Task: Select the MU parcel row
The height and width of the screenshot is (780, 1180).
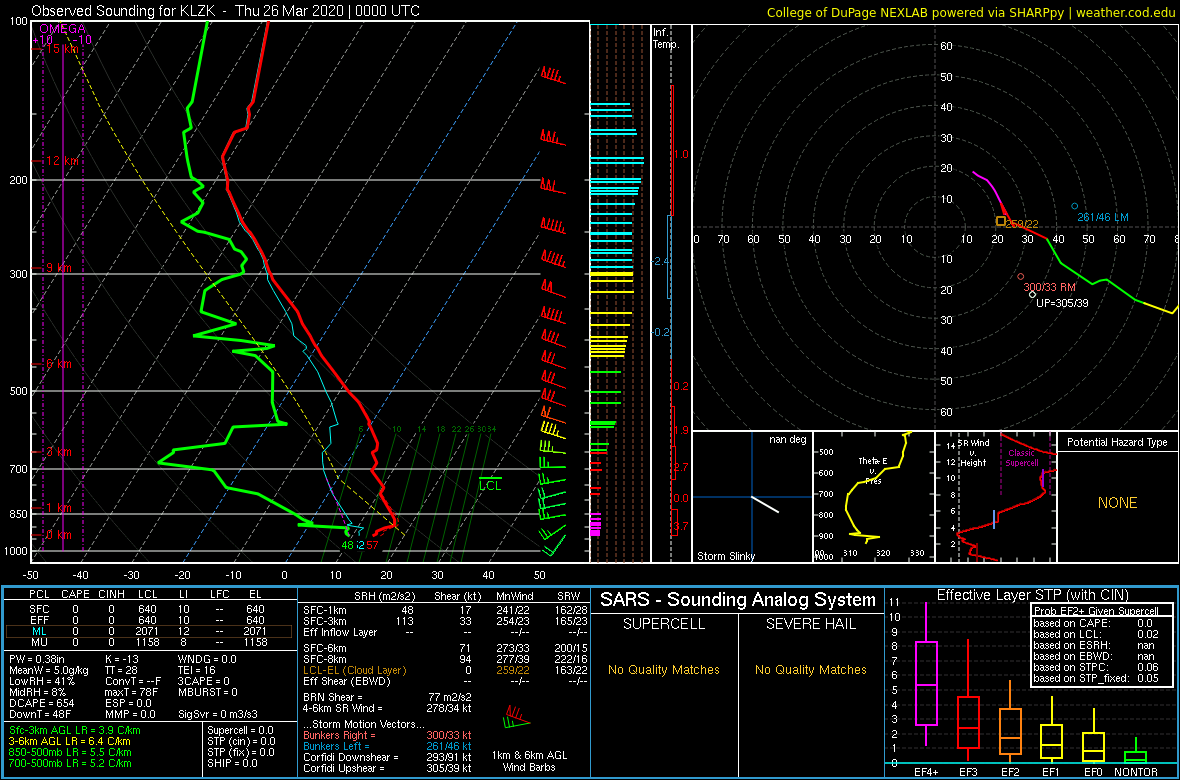Action: (149, 644)
